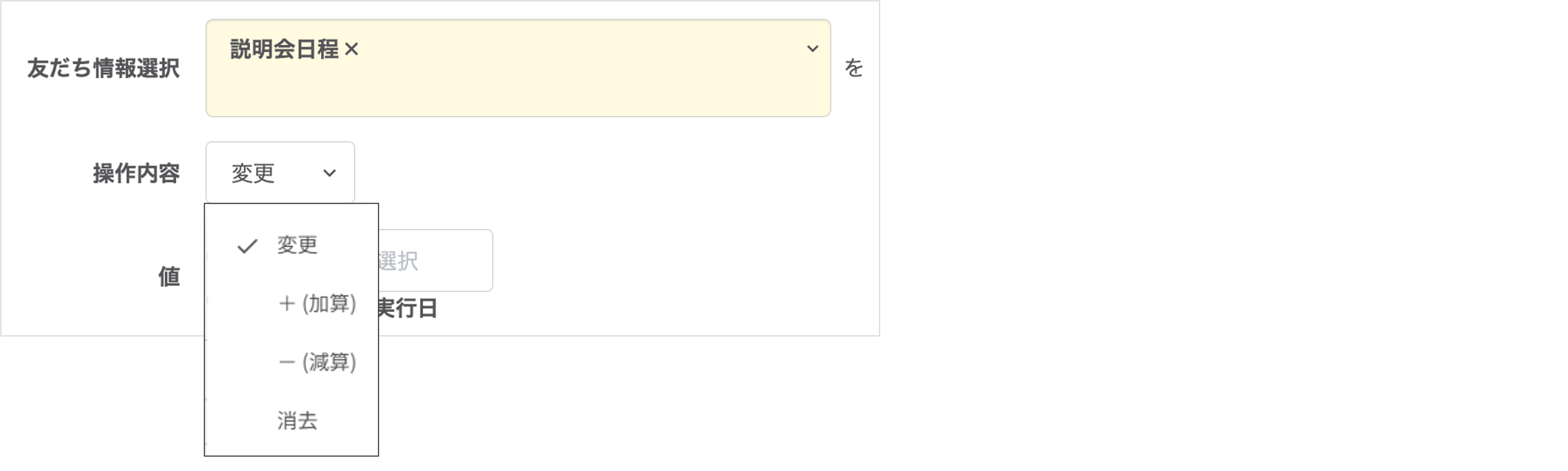This screenshot has width=1568, height=471.
Task: Click the chevron arrow in the 操作内容 dropdown
Action: [329, 173]
